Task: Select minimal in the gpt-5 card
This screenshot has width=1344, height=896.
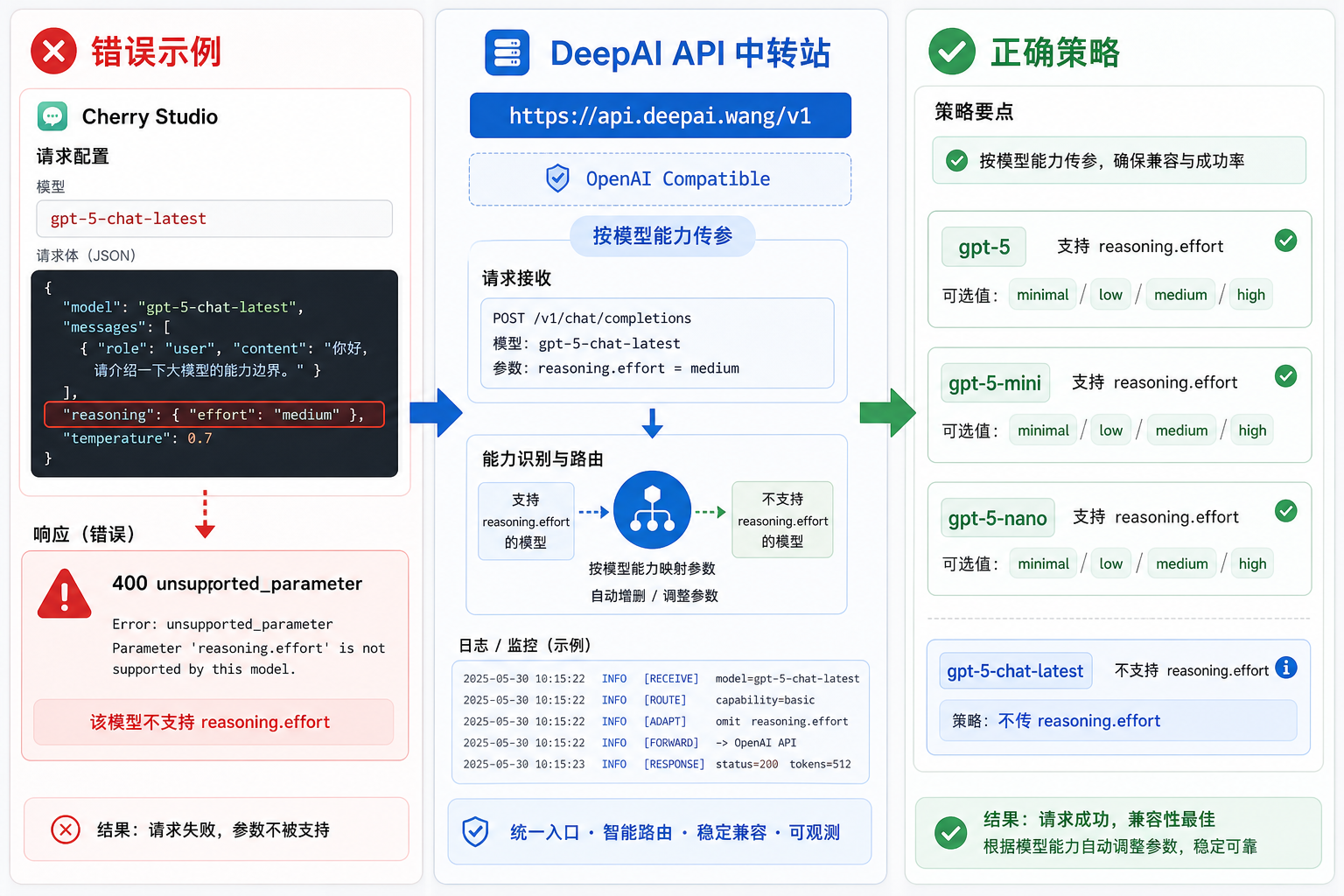Action: click(x=1043, y=295)
